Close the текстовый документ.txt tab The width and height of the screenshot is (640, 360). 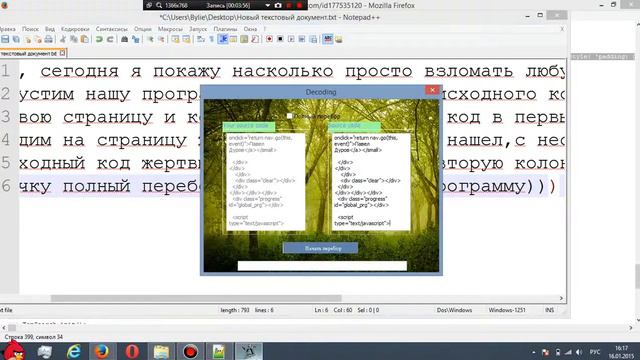pos(62,53)
